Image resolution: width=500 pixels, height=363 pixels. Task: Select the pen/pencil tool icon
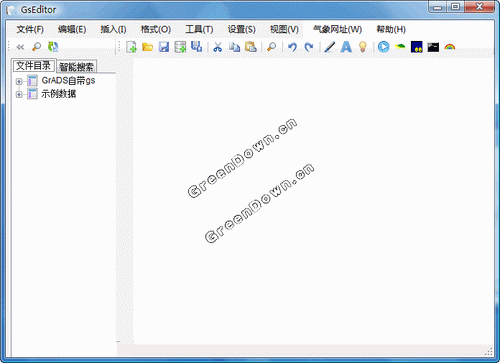[330, 47]
